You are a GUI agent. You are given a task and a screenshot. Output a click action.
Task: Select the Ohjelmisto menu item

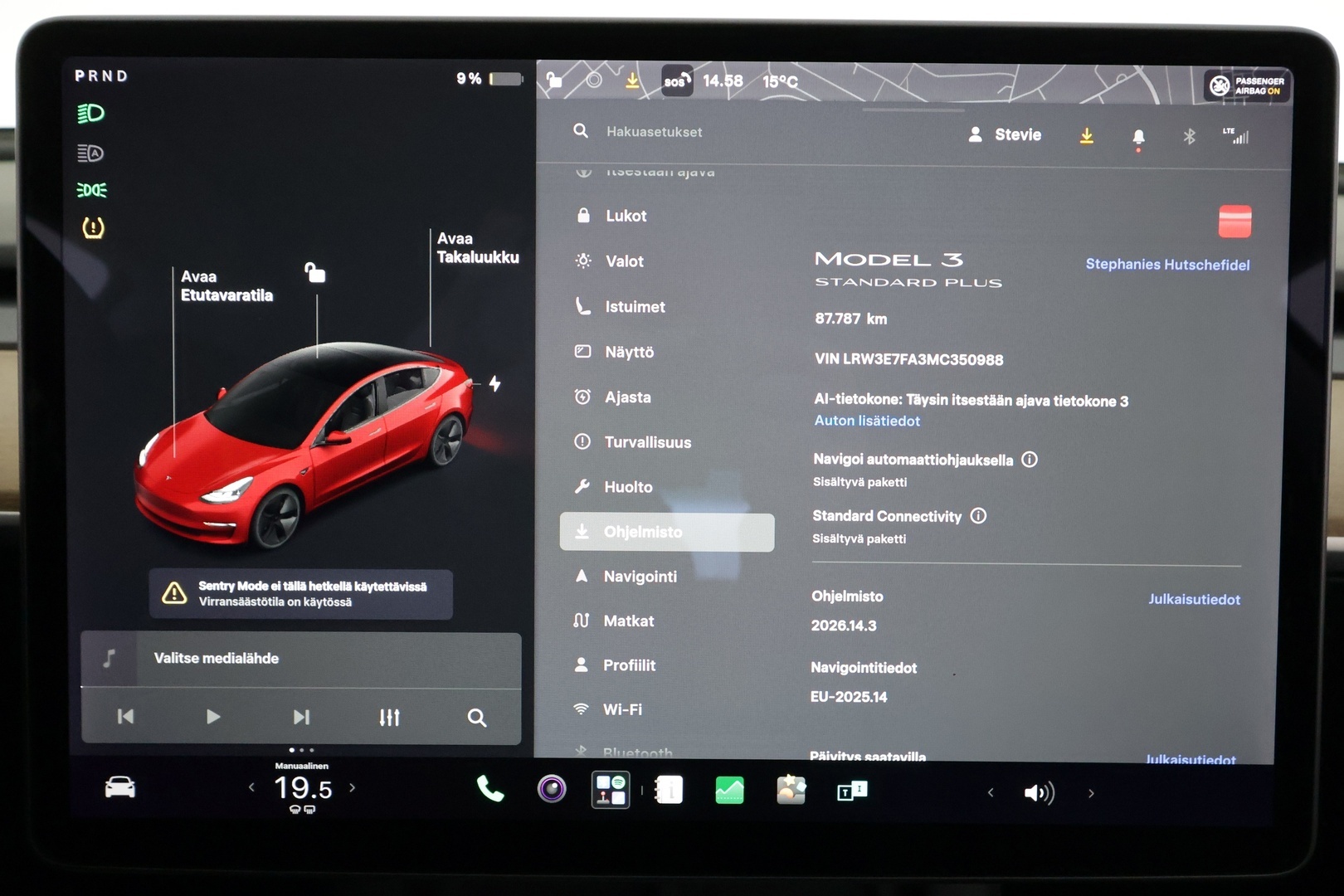[x=667, y=532]
